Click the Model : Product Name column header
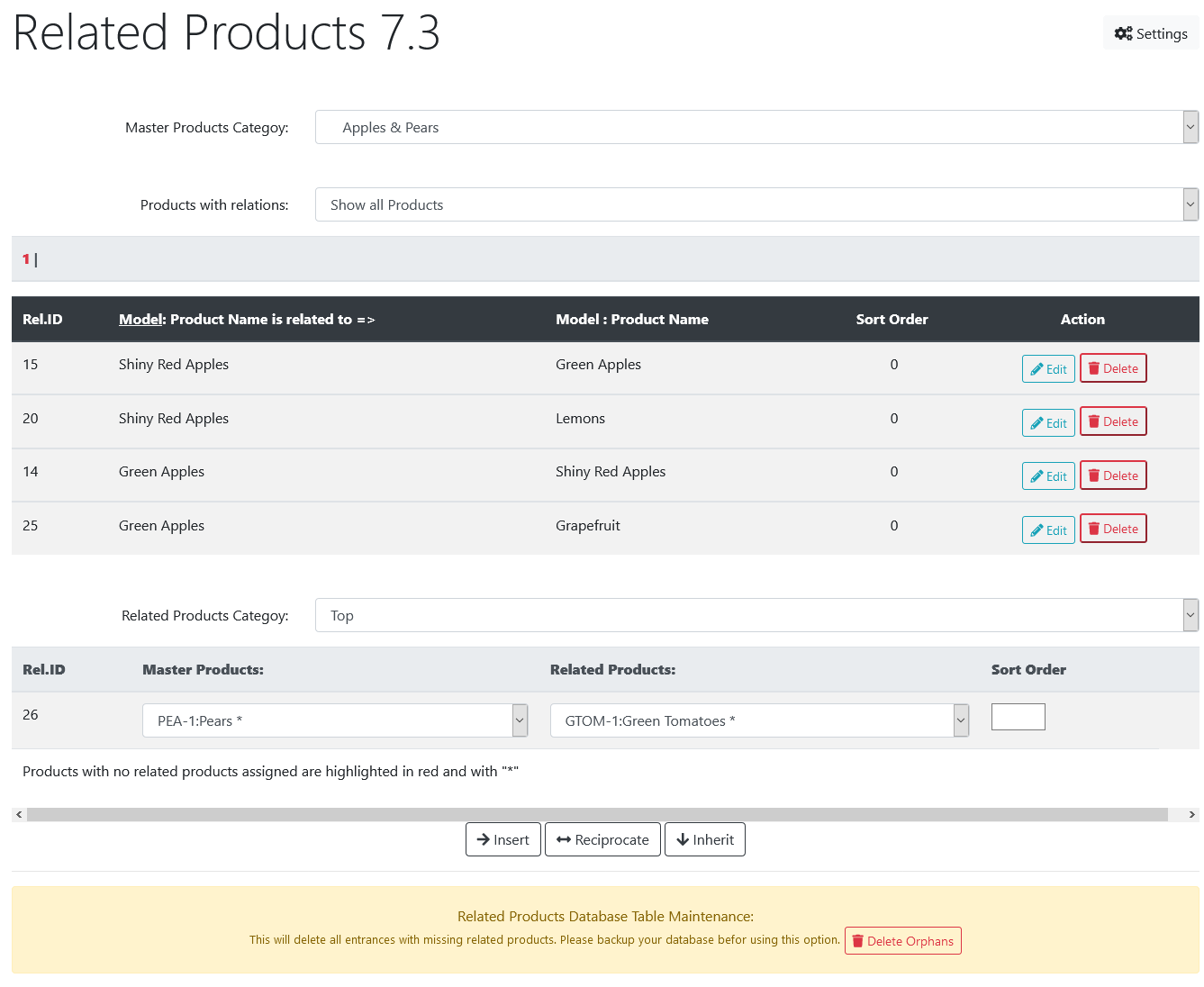The width and height of the screenshot is (1204, 987). click(x=632, y=320)
